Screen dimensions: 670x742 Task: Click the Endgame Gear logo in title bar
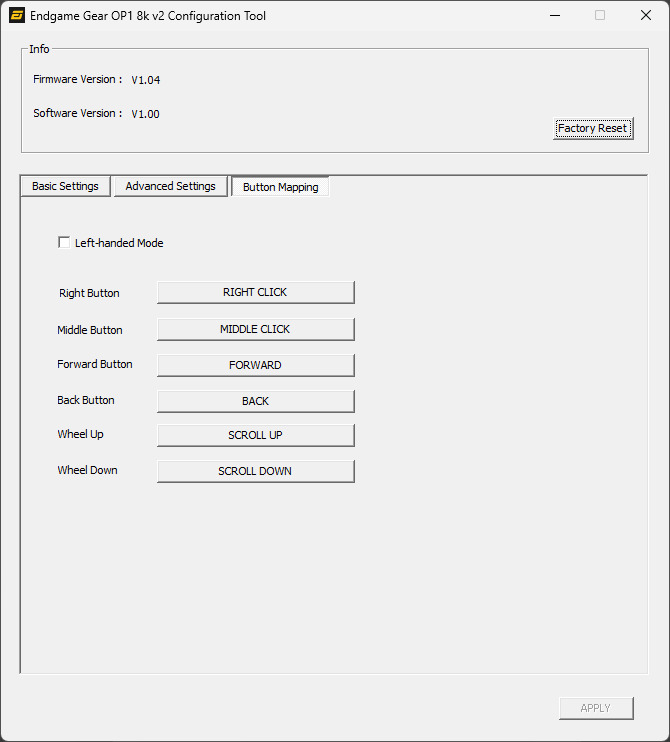tap(16, 16)
